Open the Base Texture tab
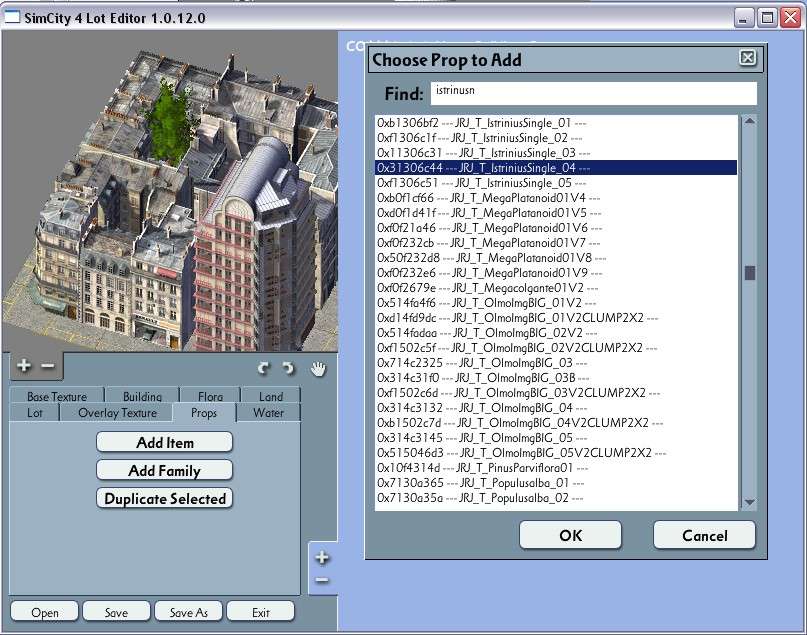807x635 pixels. click(57, 396)
